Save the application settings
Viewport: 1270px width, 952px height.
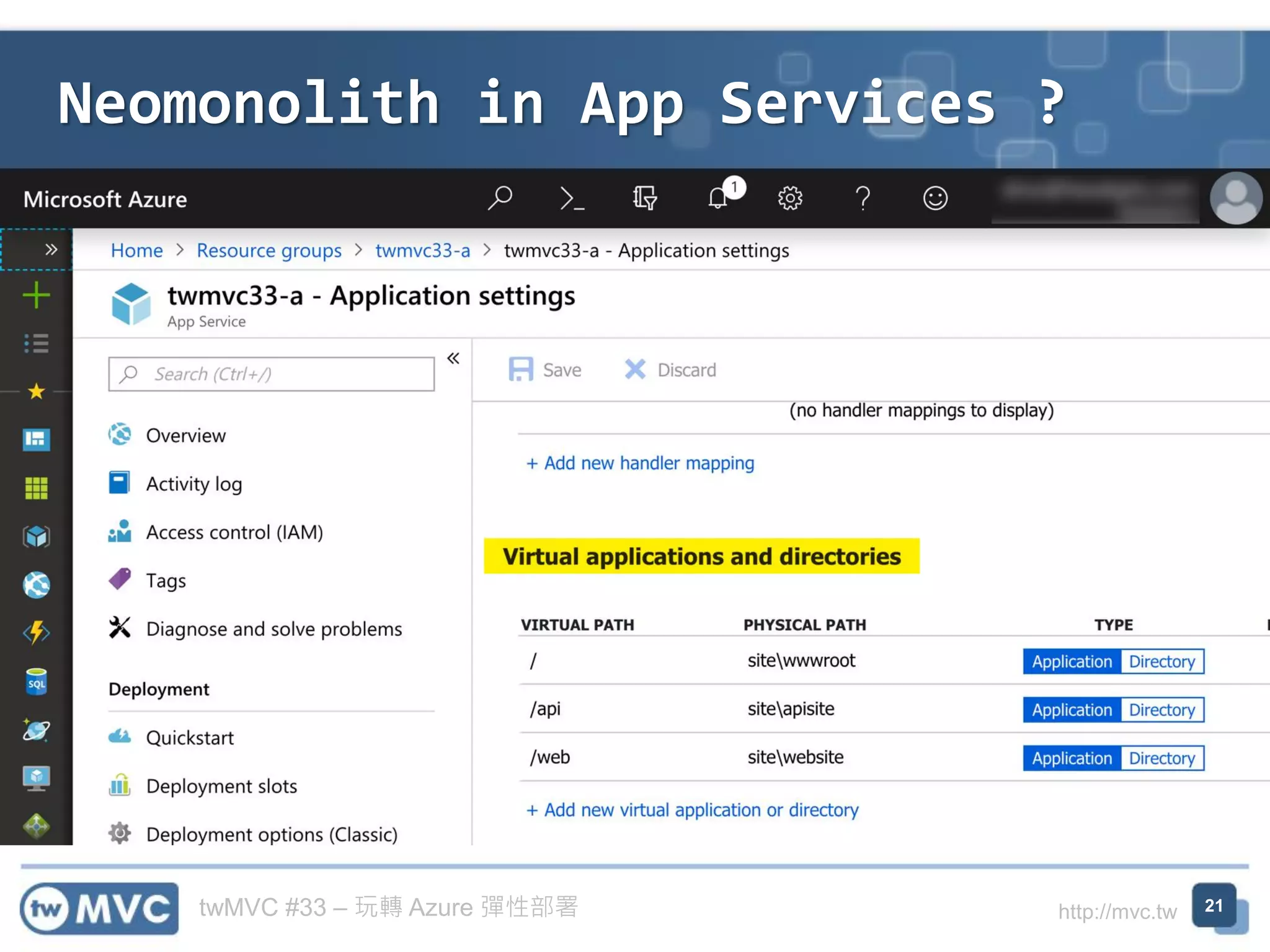544,369
